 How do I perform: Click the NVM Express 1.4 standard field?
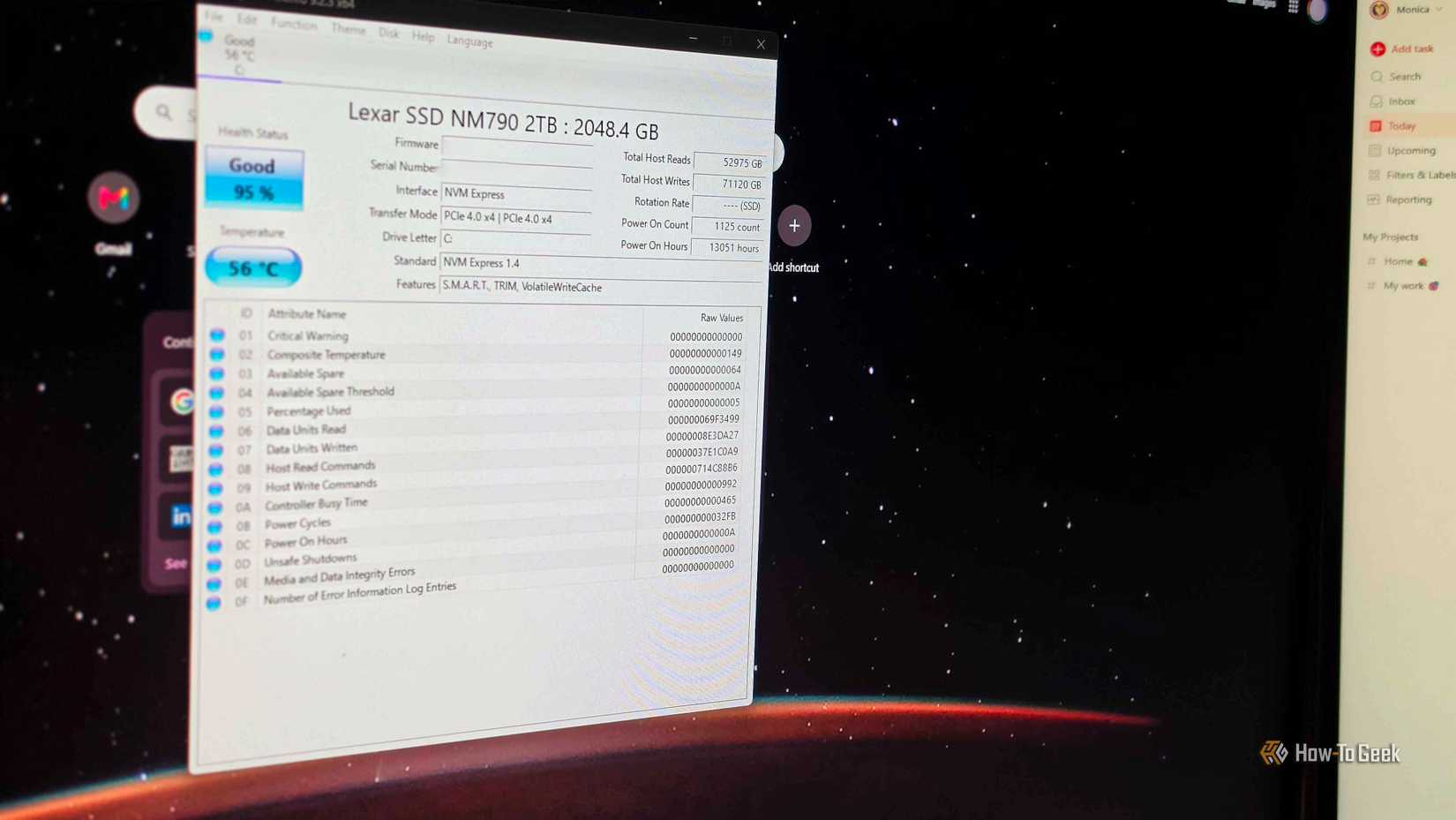[x=600, y=263]
